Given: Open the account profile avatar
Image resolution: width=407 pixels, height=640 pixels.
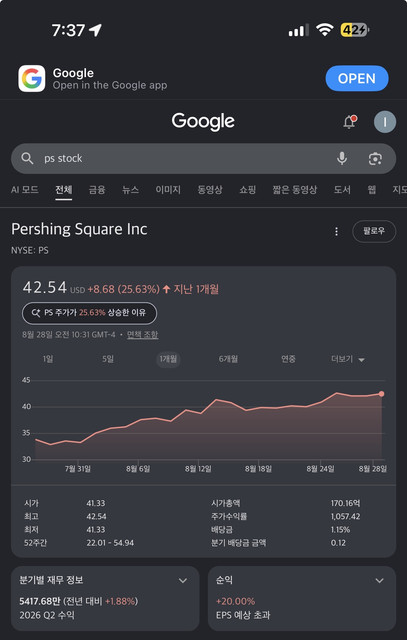Looking at the screenshot, I should click(x=385, y=122).
